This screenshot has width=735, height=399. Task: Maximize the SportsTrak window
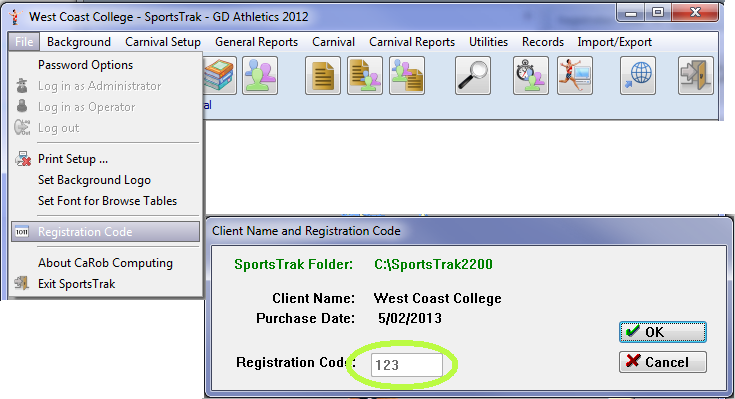tap(658, 13)
